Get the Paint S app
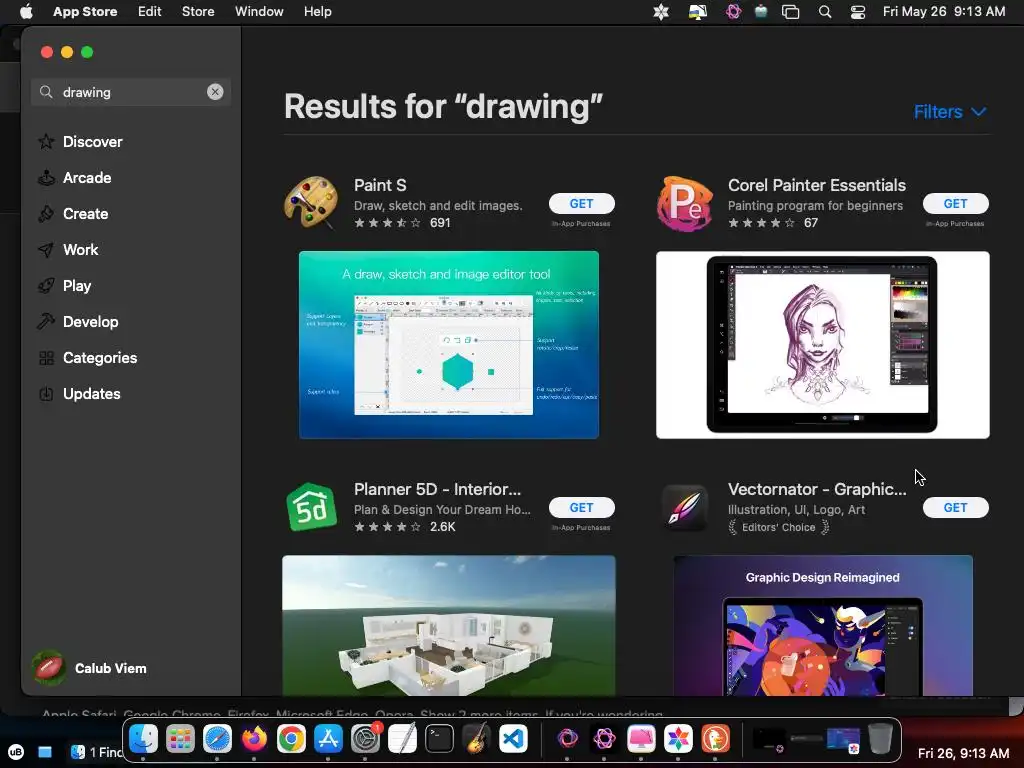This screenshot has height=768, width=1024. pos(581,204)
